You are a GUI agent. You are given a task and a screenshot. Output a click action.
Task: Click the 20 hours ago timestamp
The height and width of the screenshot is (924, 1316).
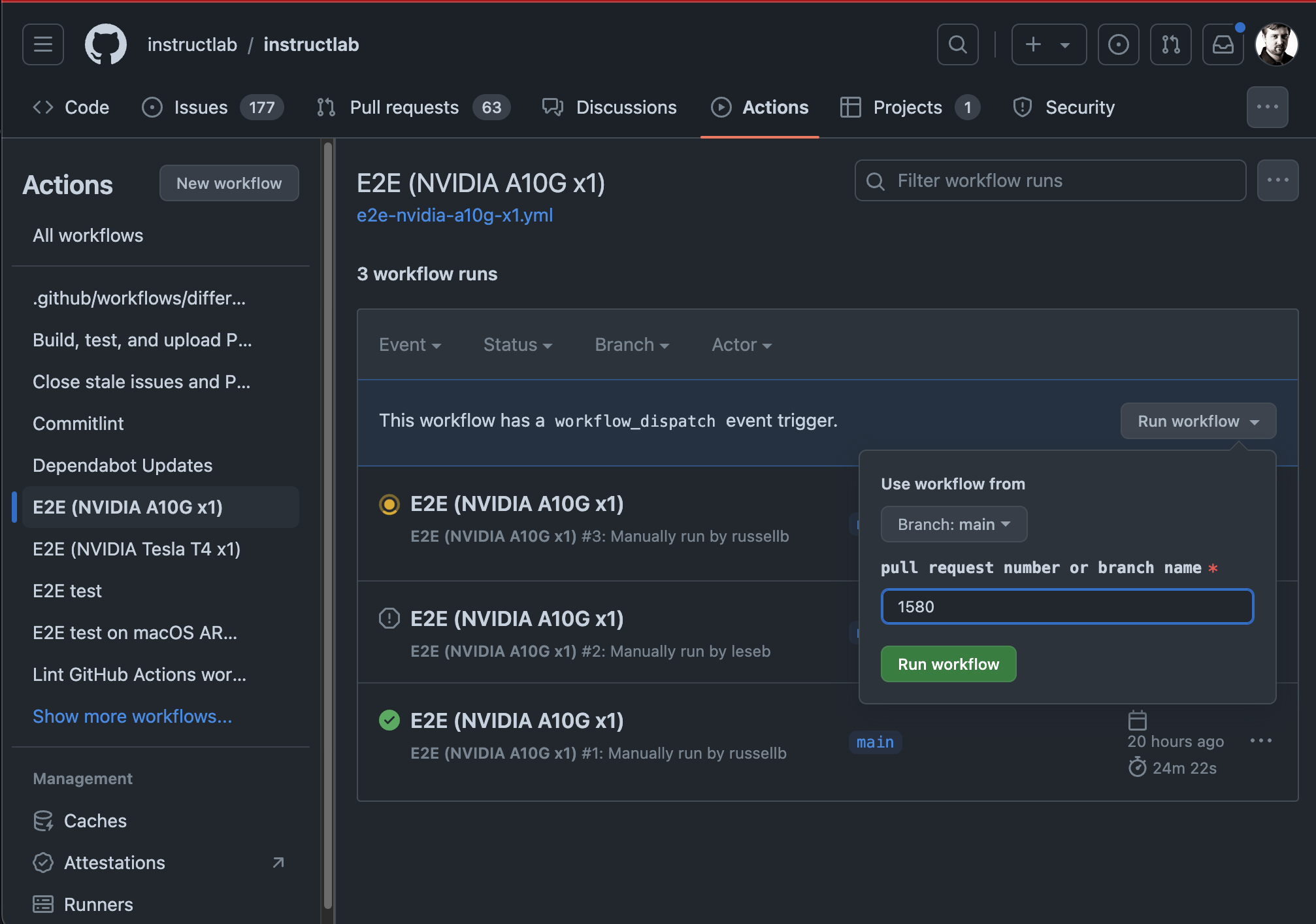click(x=1176, y=742)
